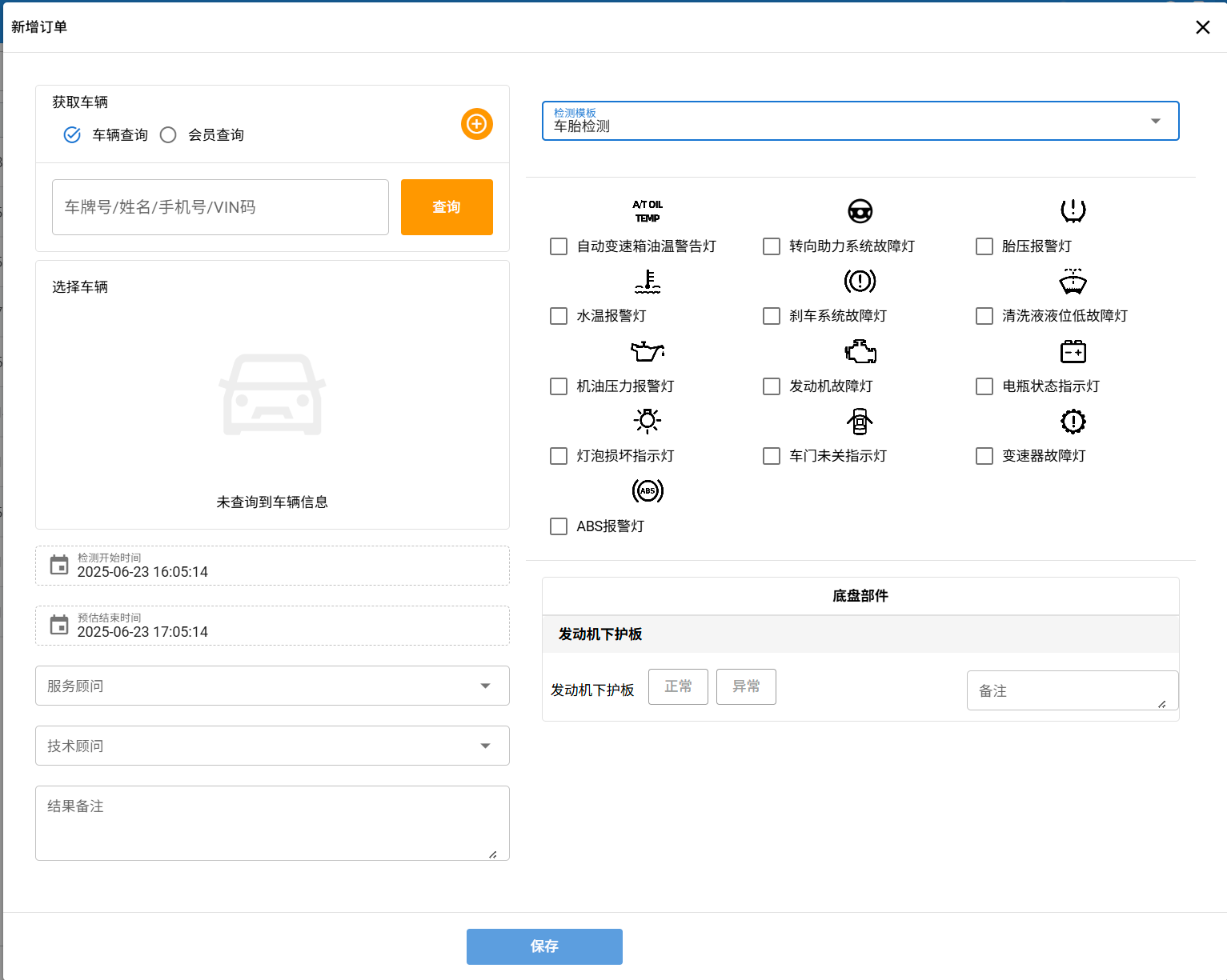Click the tire pressure warning icon
The height and width of the screenshot is (980, 1227).
[x=1073, y=211]
